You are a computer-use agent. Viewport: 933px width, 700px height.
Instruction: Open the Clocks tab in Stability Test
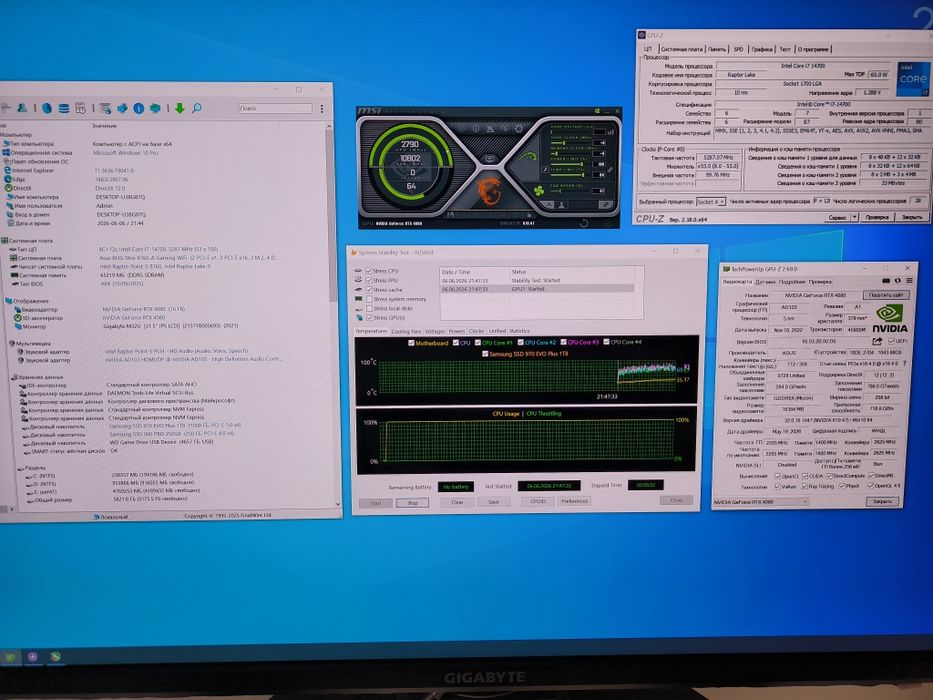[476, 331]
